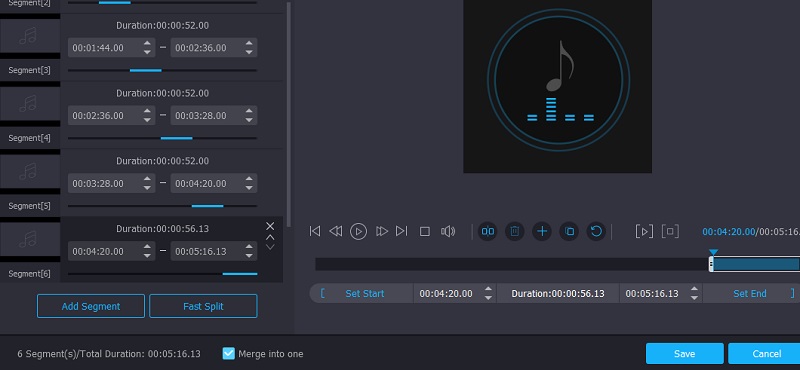
Task: Delete segment with the trash icon
Action: click(515, 232)
